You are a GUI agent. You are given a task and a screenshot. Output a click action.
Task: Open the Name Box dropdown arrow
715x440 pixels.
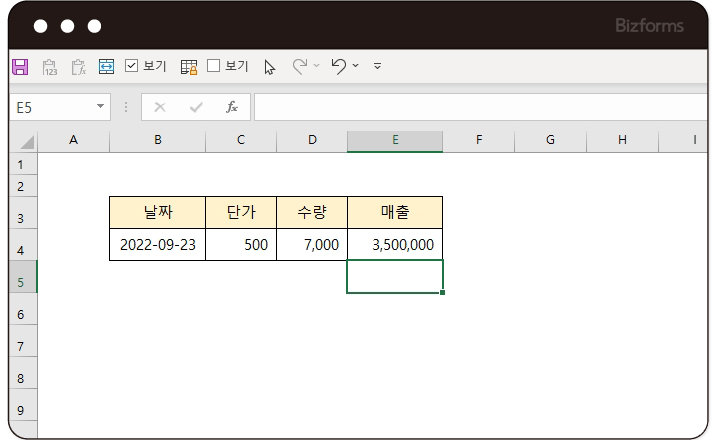point(100,107)
